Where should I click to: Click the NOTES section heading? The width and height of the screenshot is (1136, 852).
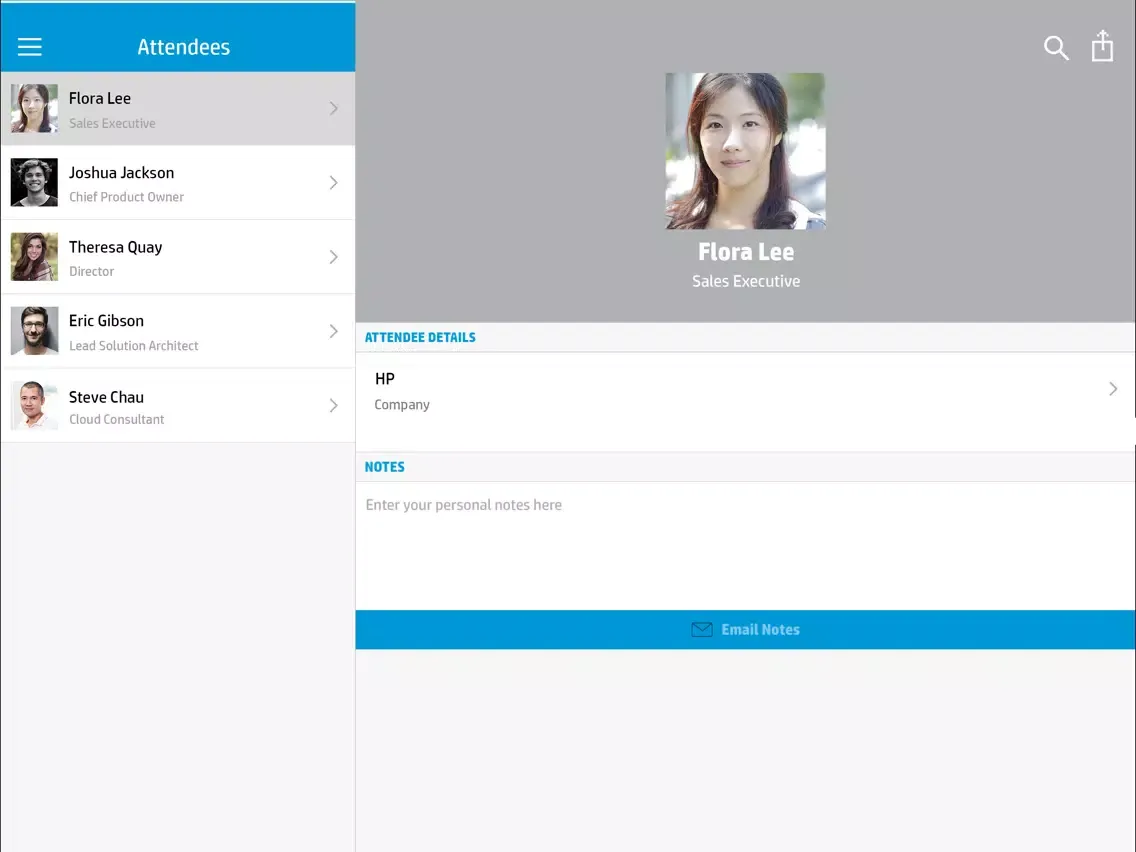[385, 467]
